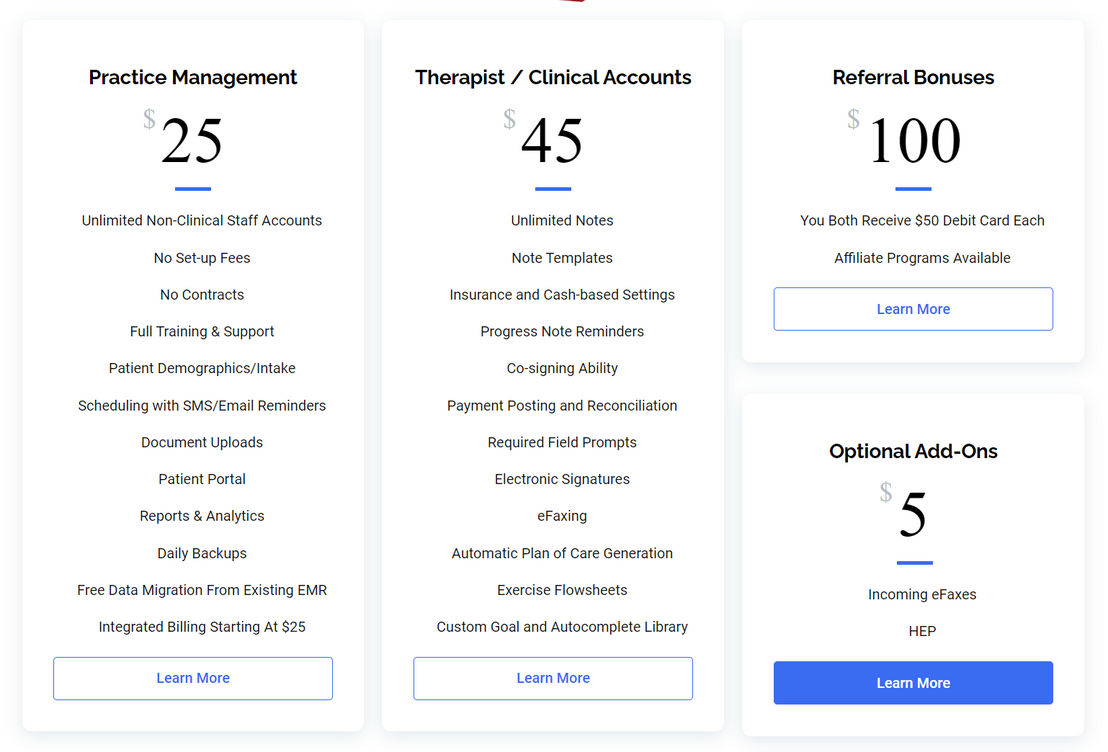Click 'HEP' add-on text
Viewport: 1108px width, 752px height.
[x=922, y=631]
